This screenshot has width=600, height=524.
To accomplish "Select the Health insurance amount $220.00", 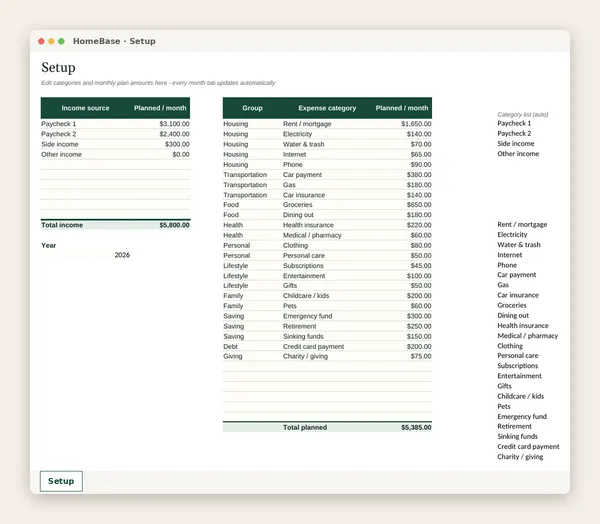I will coord(419,225).
